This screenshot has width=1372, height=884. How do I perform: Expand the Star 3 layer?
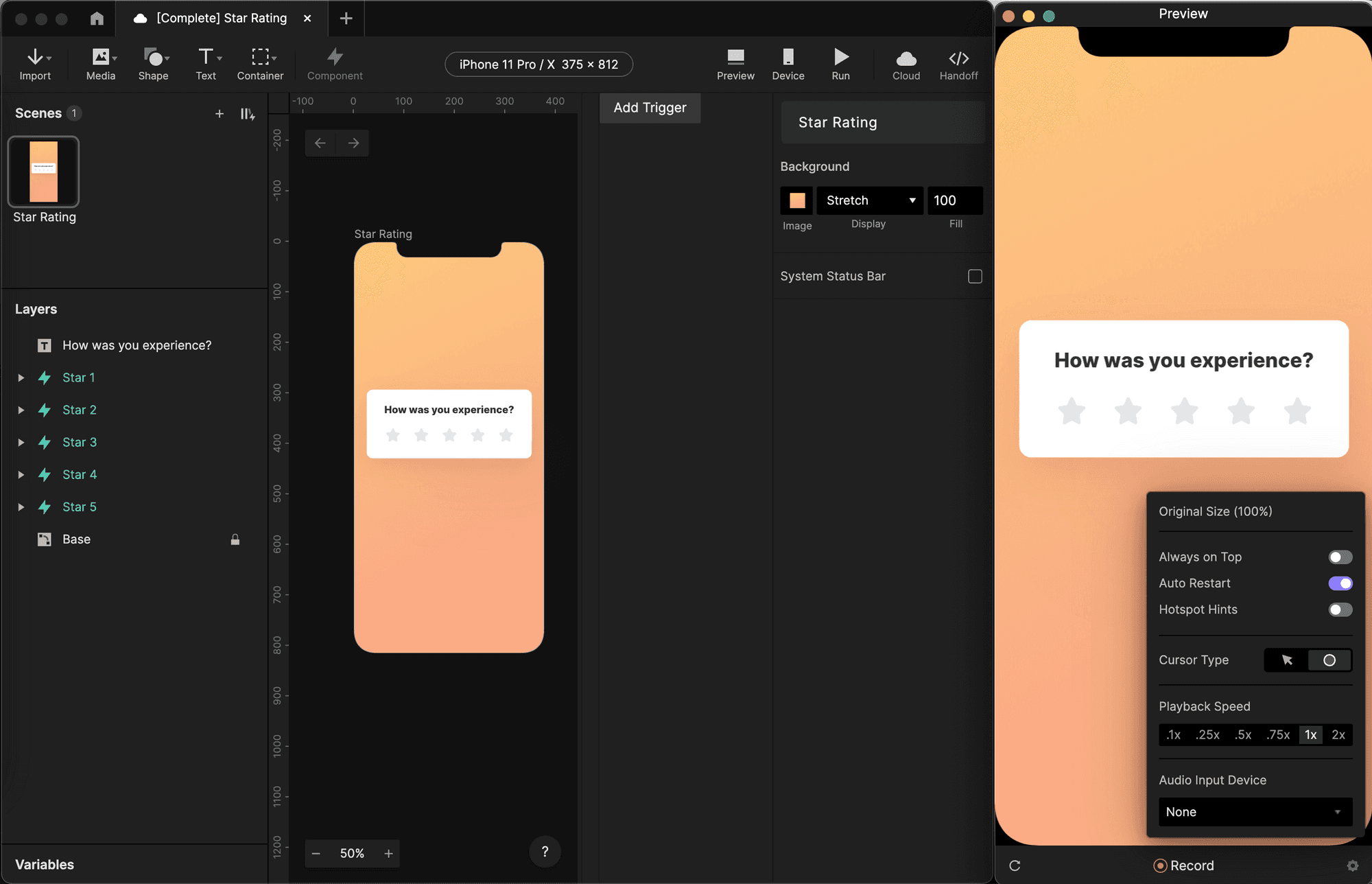coord(21,443)
